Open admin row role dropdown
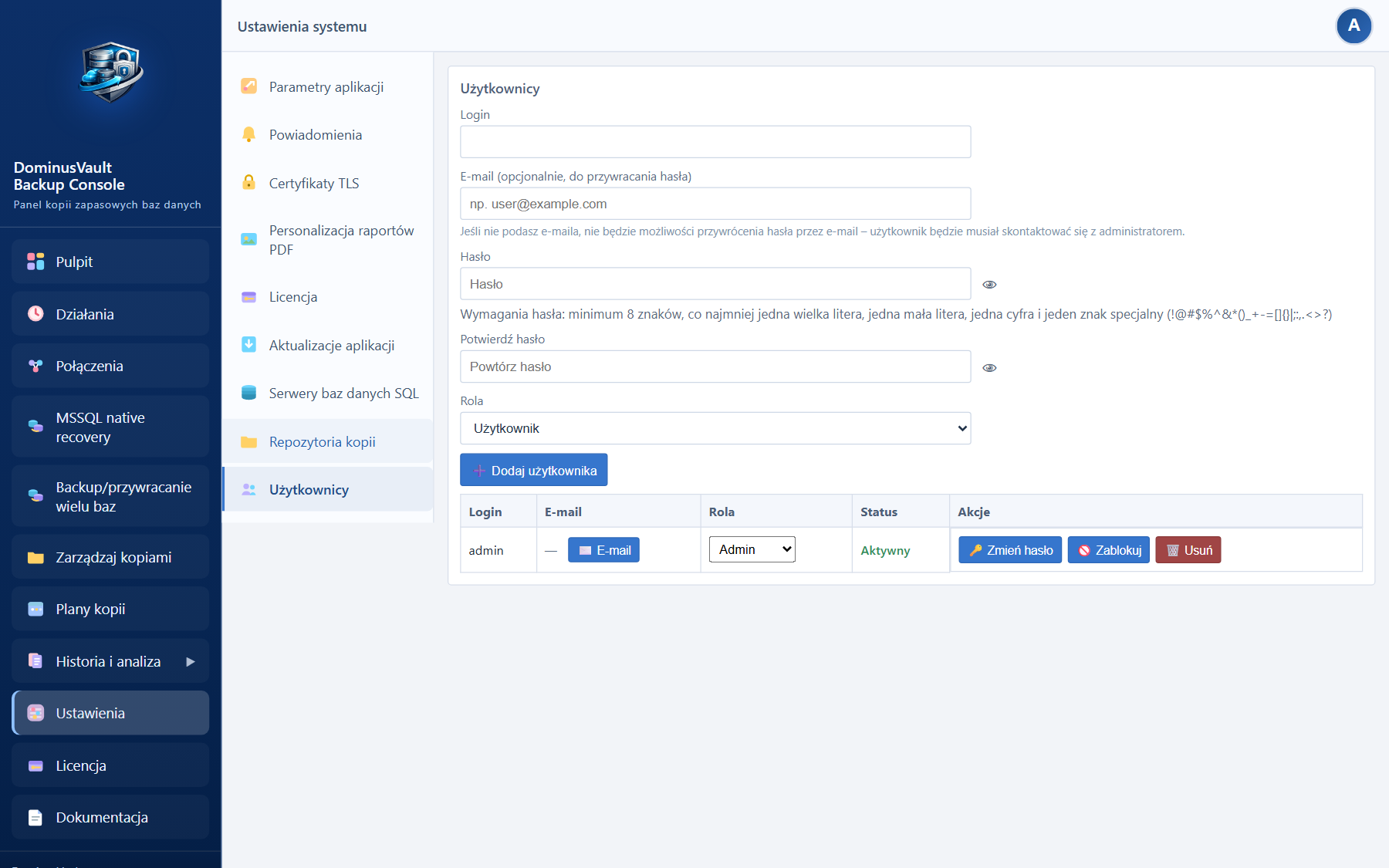Viewport: 1389px width, 868px height. point(752,549)
